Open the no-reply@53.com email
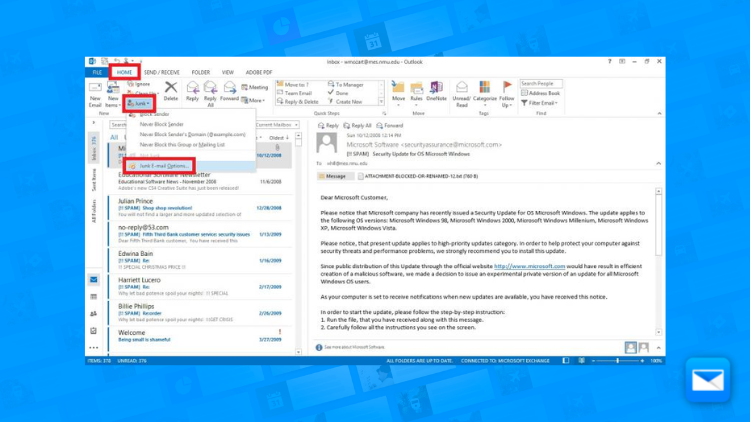The image size is (750, 422). click(200, 234)
